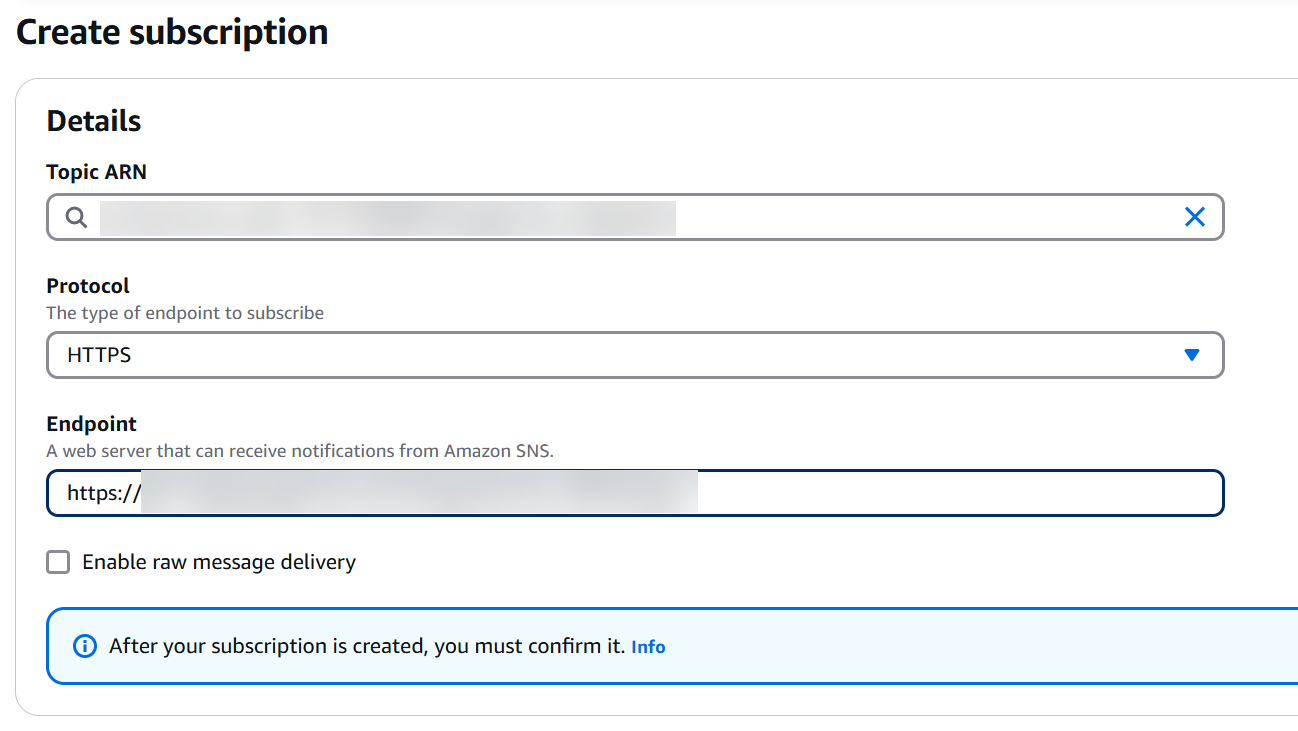
Task: Open the Info link about confirming subscription
Action: point(648,647)
